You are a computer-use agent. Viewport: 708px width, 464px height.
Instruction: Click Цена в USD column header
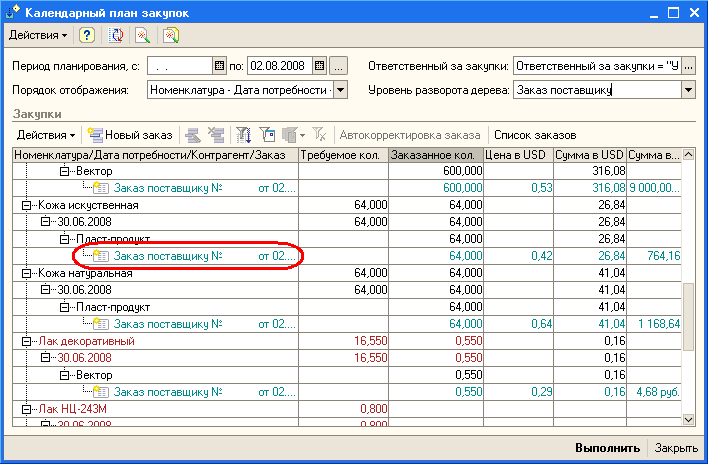(x=518, y=155)
